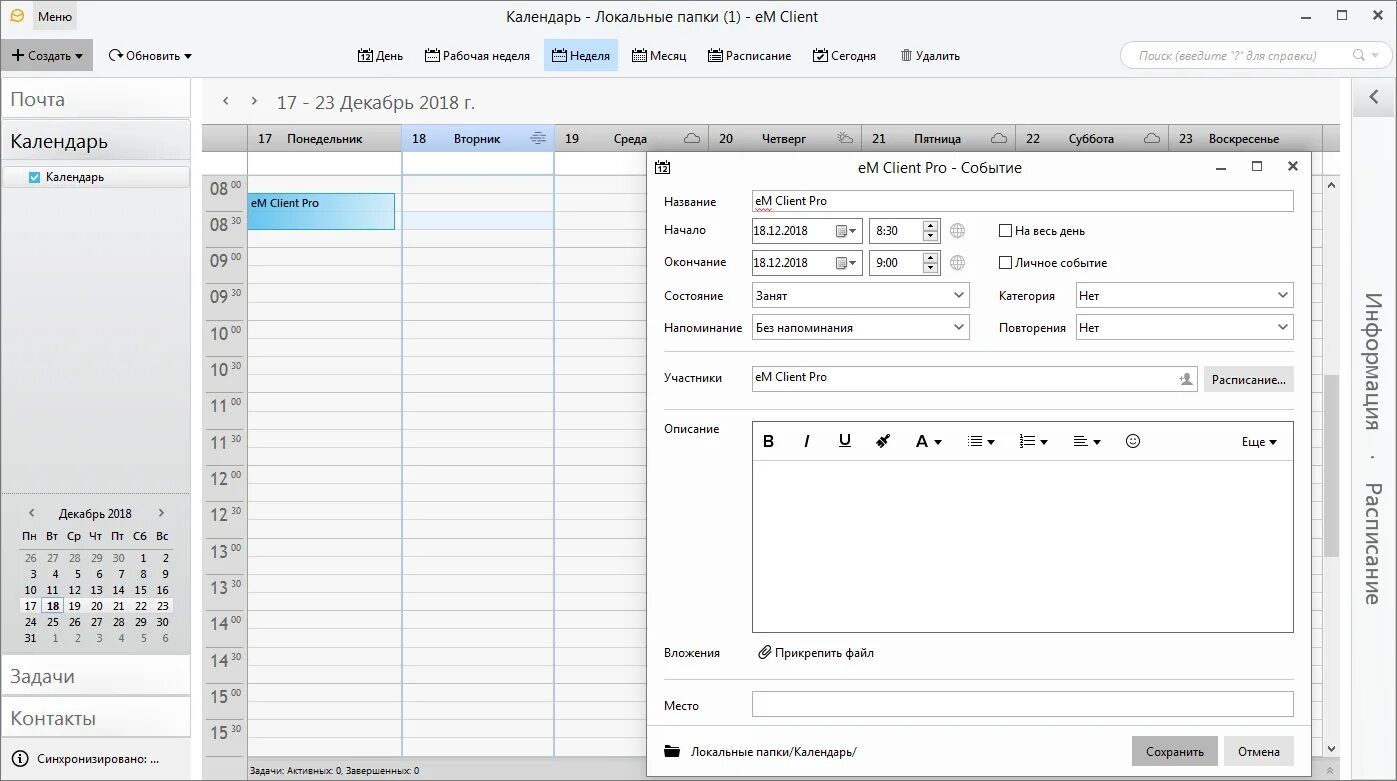Click the Создать button
This screenshot has width=1397, height=781.
point(47,56)
